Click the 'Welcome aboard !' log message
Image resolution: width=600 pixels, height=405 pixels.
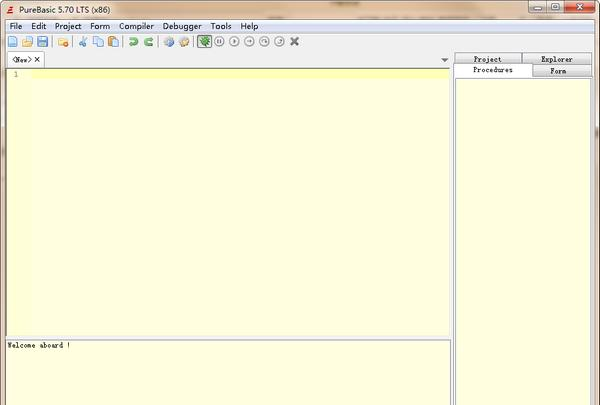[39, 345]
